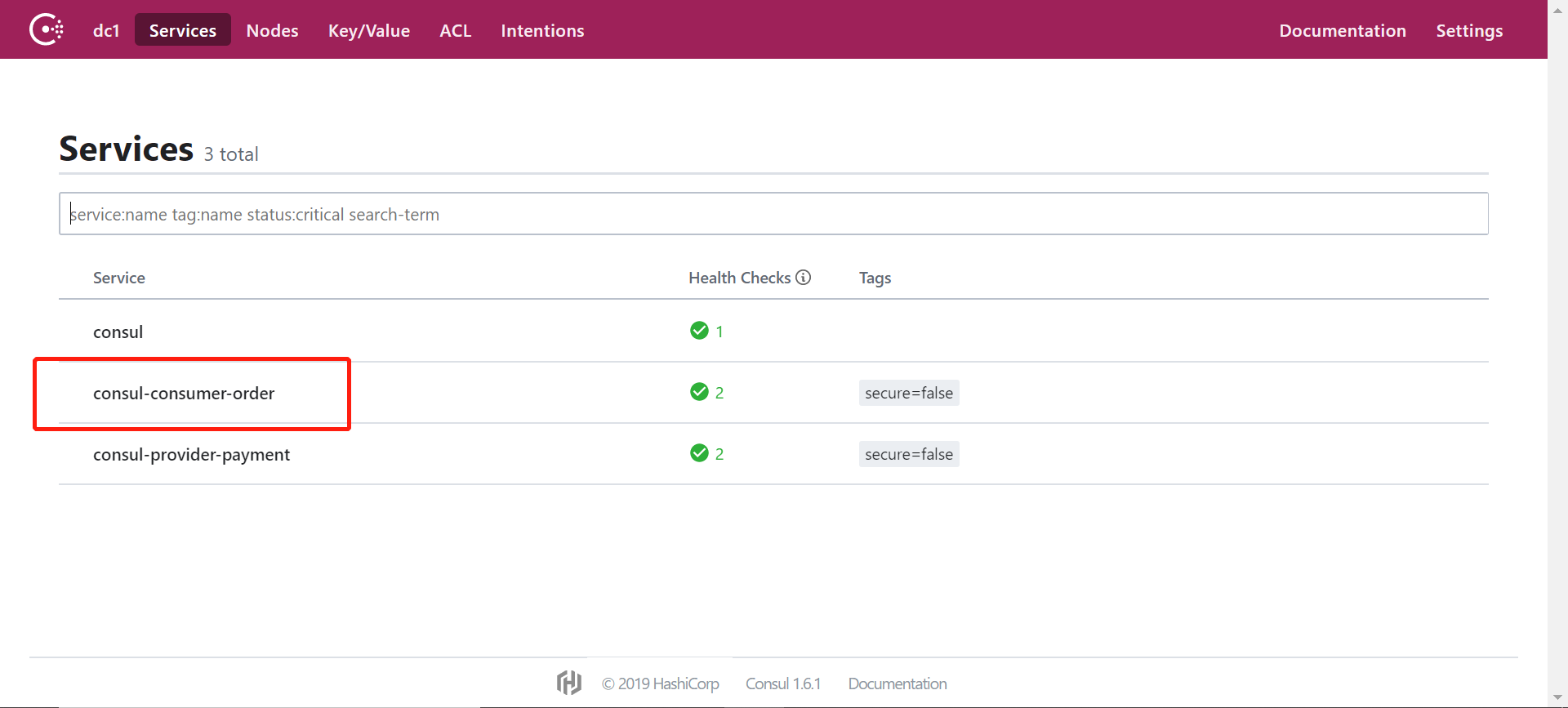The image size is (1568, 708).
Task: Open the ACL tab
Action: [456, 30]
